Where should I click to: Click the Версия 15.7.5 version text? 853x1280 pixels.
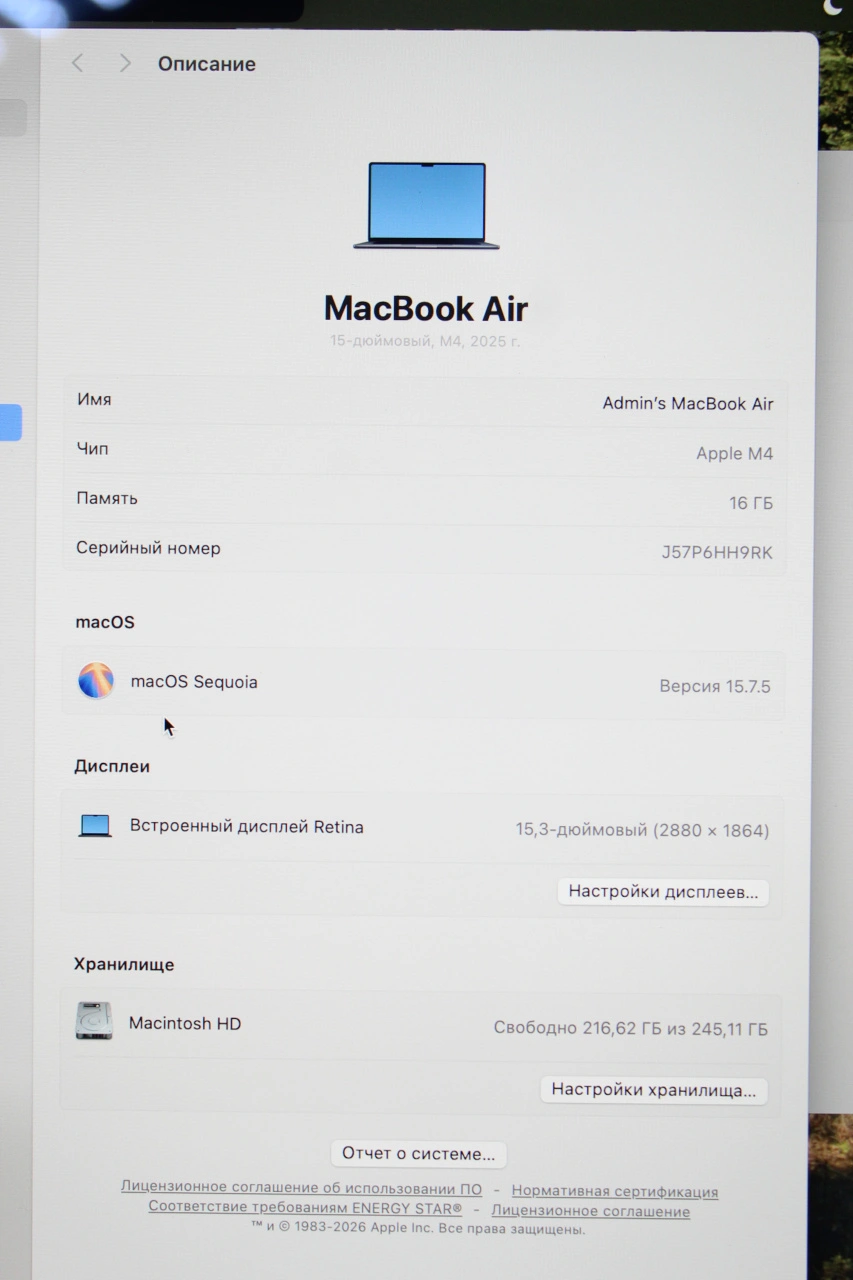point(714,686)
